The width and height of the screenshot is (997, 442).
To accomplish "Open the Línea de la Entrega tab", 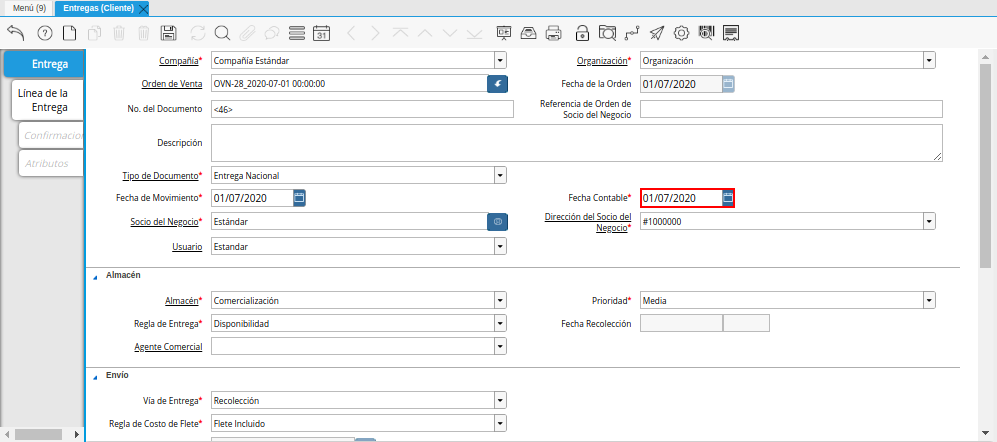I will coord(43,100).
